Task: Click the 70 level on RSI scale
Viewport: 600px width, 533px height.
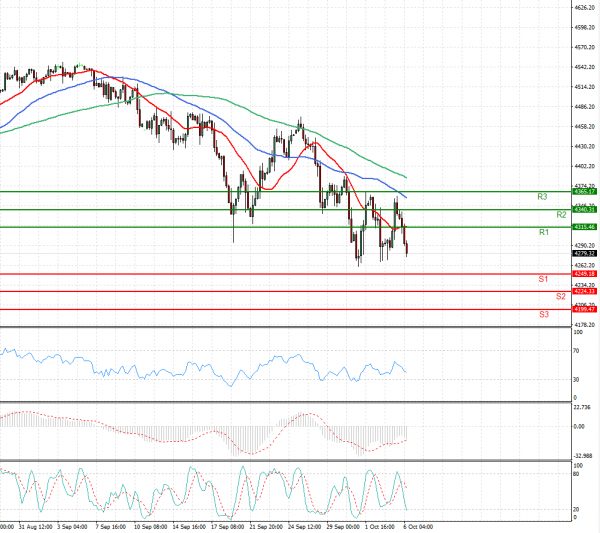Action: pos(576,350)
